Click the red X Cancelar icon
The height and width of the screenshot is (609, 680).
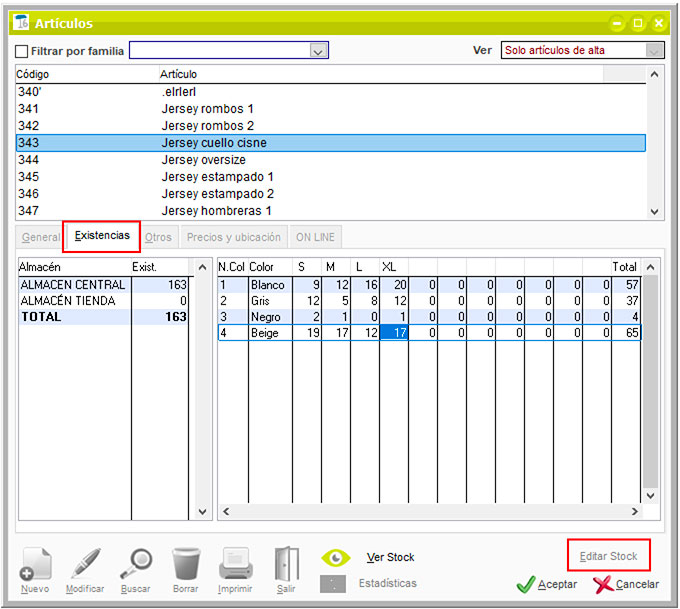pos(603,584)
